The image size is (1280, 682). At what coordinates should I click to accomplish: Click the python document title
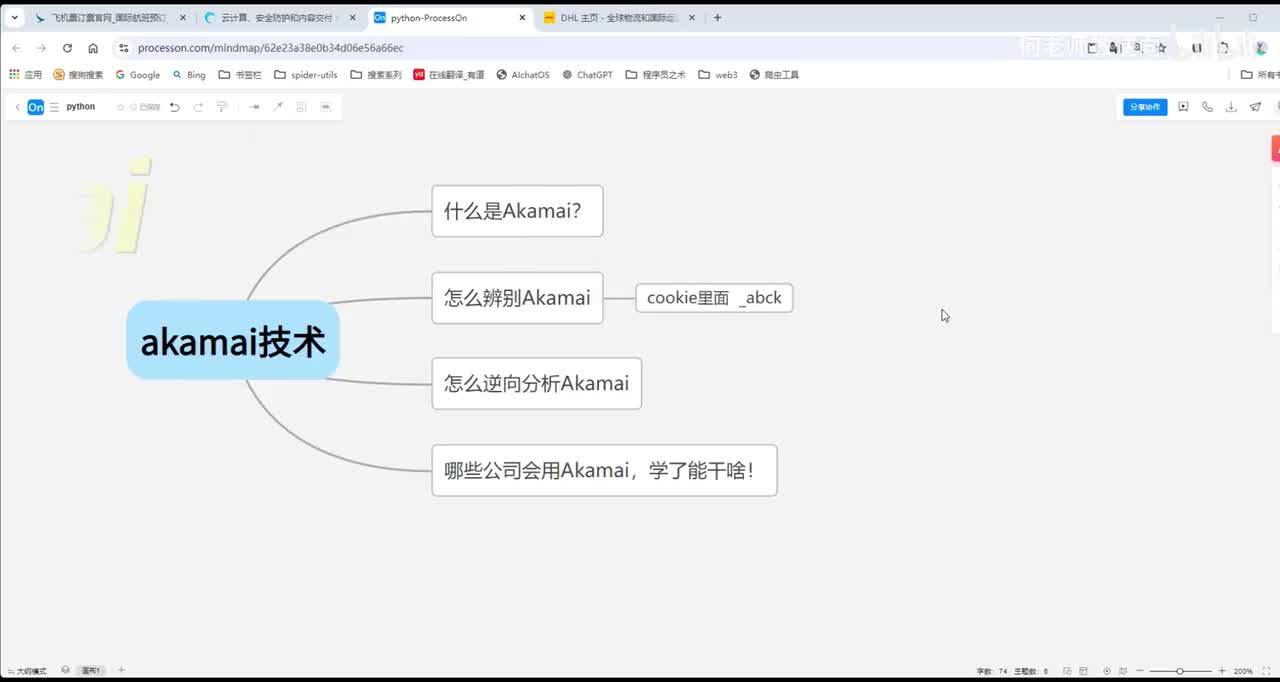pos(81,107)
